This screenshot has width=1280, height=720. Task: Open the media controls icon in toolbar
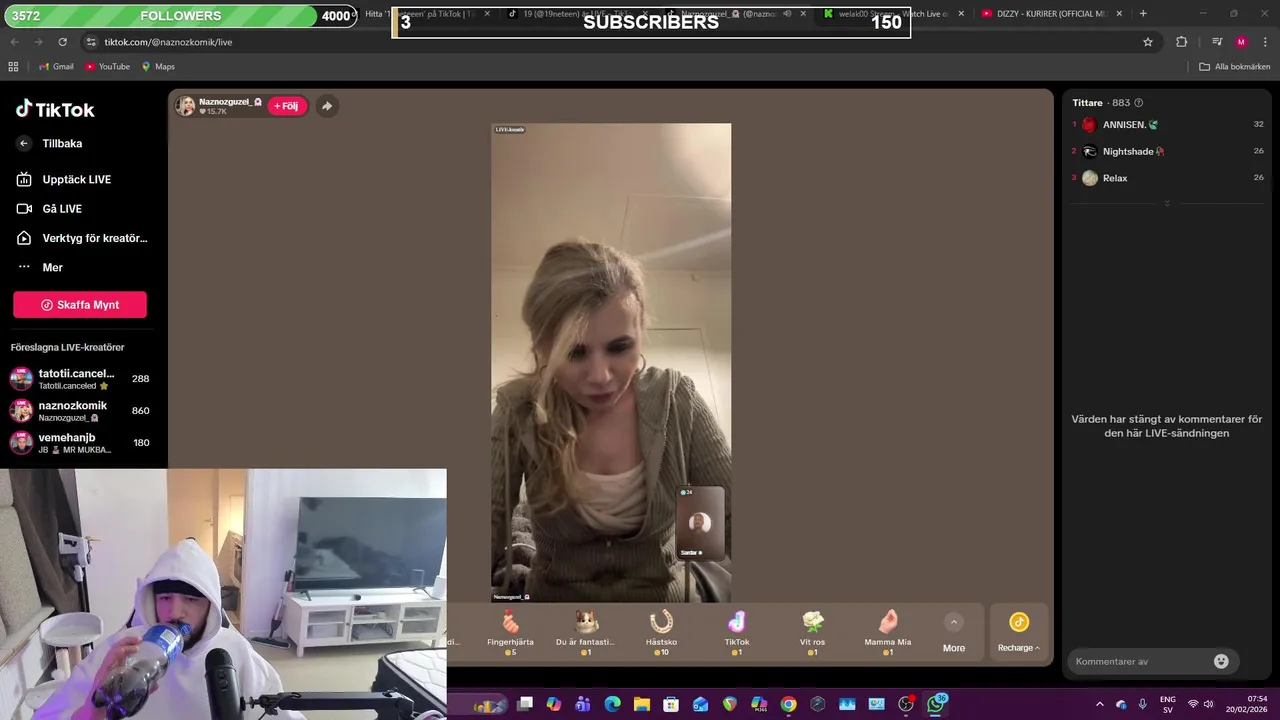[x=1217, y=42]
